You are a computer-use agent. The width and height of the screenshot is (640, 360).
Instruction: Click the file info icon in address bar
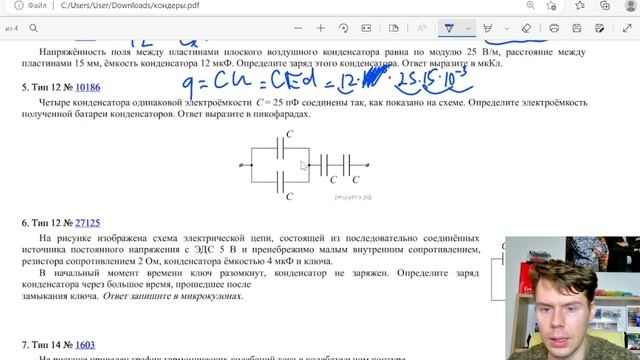[x=19, y=5]
